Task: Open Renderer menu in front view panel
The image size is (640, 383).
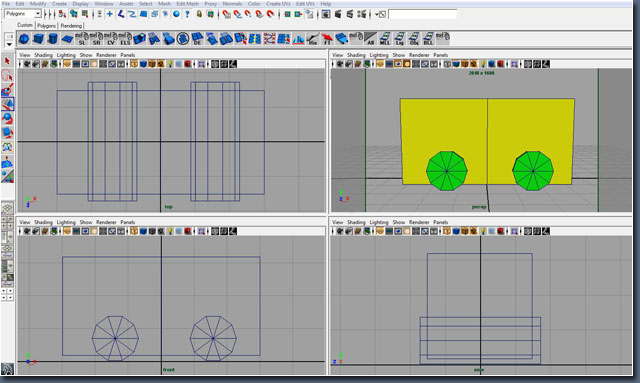Action: tap(106, 222)
